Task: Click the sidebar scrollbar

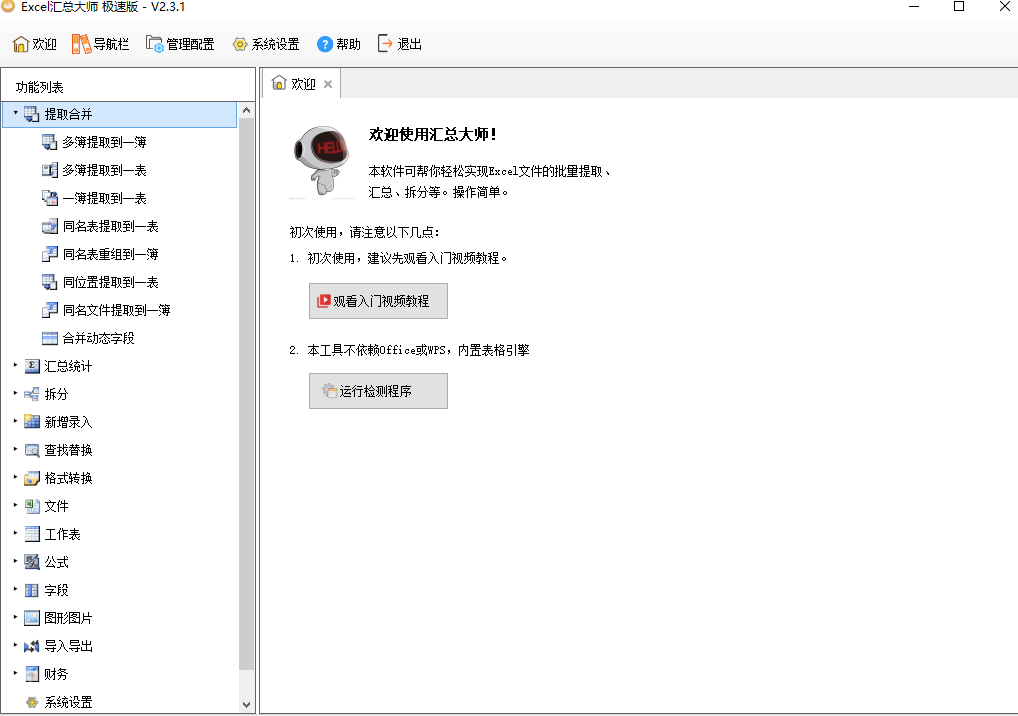Action: click(x=248, y=400)
